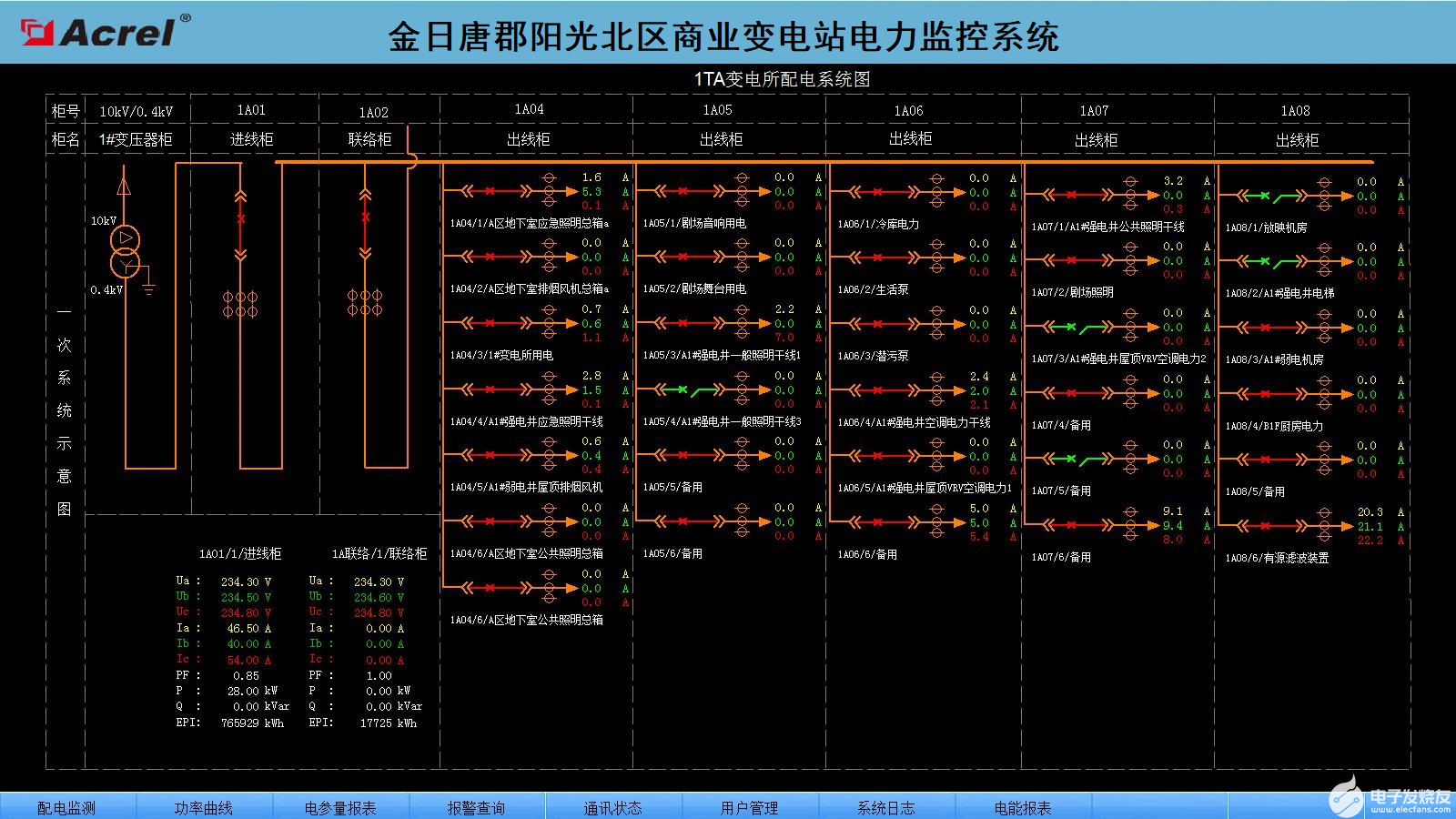The height and width of the screenshot is (819, 1456).
Task: Click the breaker icon on 1A08/6/有源滤波装置 feeder
Action: (1265, 526)
